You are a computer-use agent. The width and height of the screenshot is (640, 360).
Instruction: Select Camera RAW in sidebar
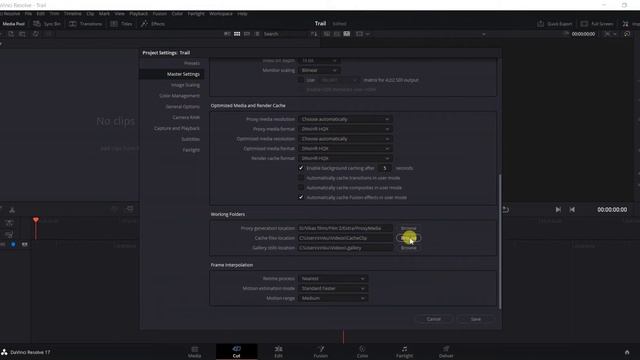(x=186, y=117)
